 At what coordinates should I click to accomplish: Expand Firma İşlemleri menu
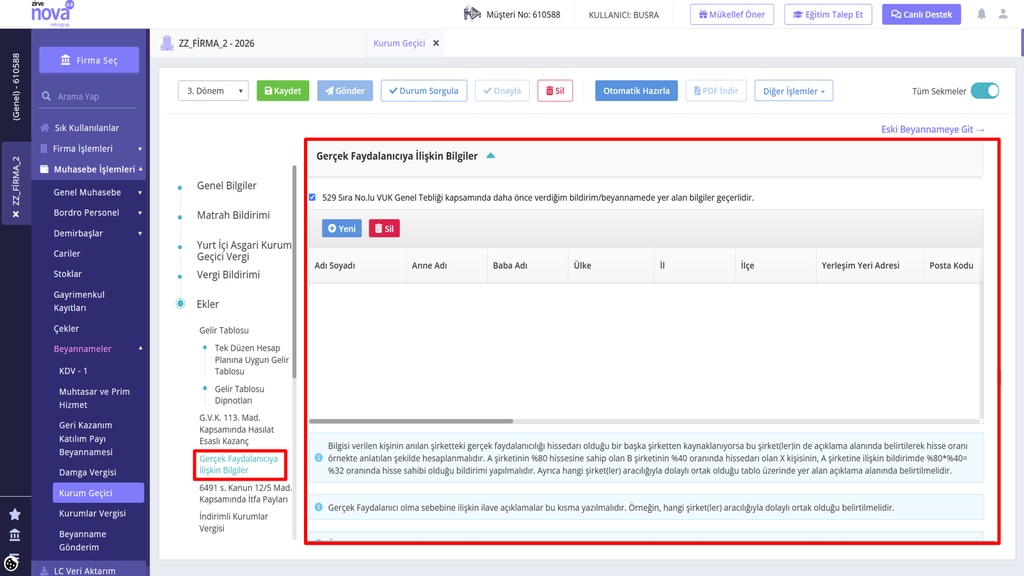pos(140,149)
